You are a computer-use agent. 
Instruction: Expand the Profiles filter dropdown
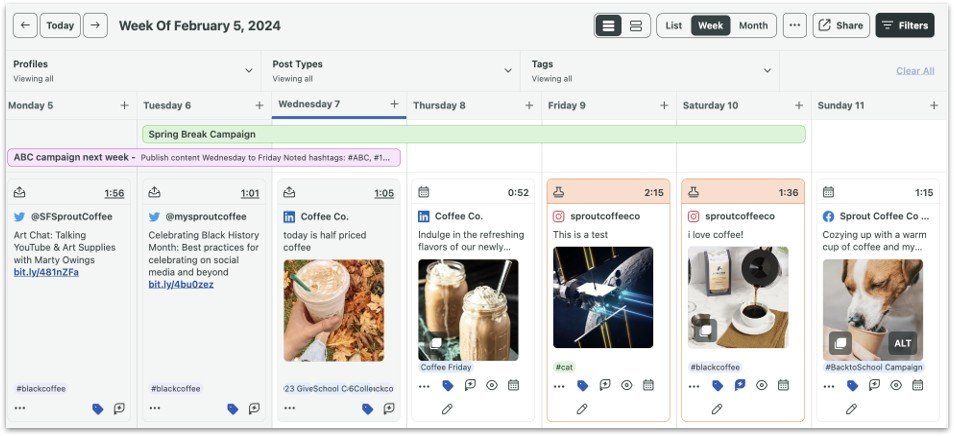249,70
